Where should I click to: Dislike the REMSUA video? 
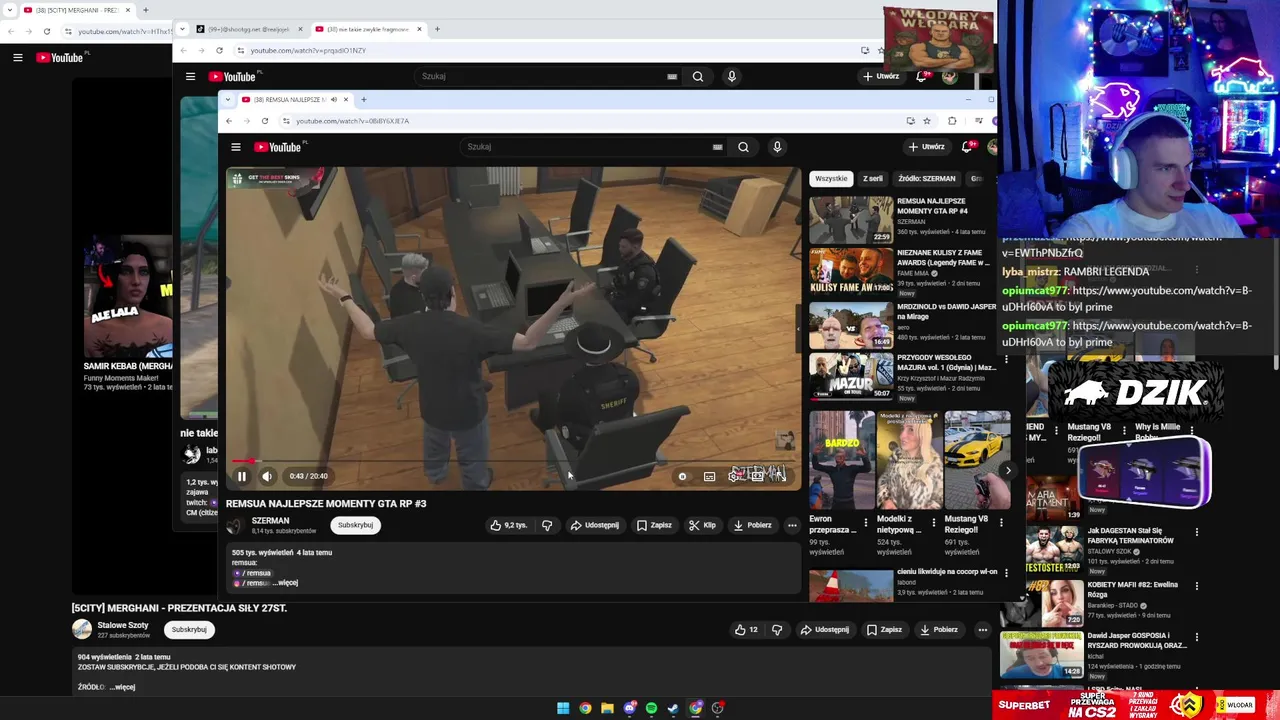547,525
